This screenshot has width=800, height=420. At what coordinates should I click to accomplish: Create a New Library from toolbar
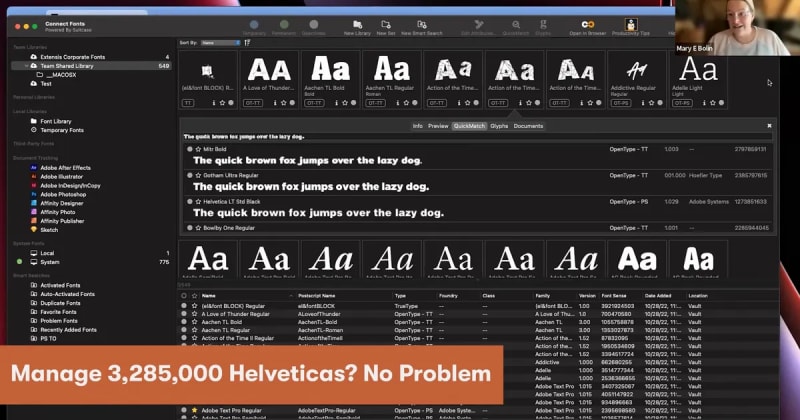click(357, 24)
